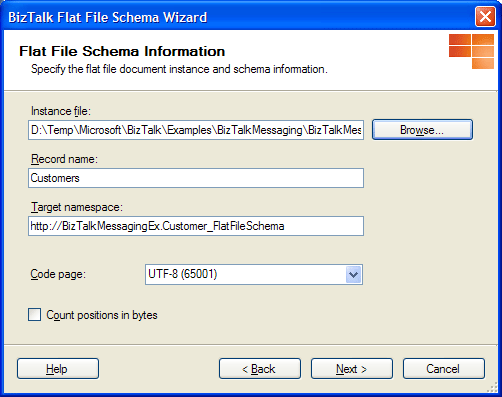Viewport: 502px width, 397px height.
Task: Click the resize grip in the bottom-right corner
Action: pos(492,387)
